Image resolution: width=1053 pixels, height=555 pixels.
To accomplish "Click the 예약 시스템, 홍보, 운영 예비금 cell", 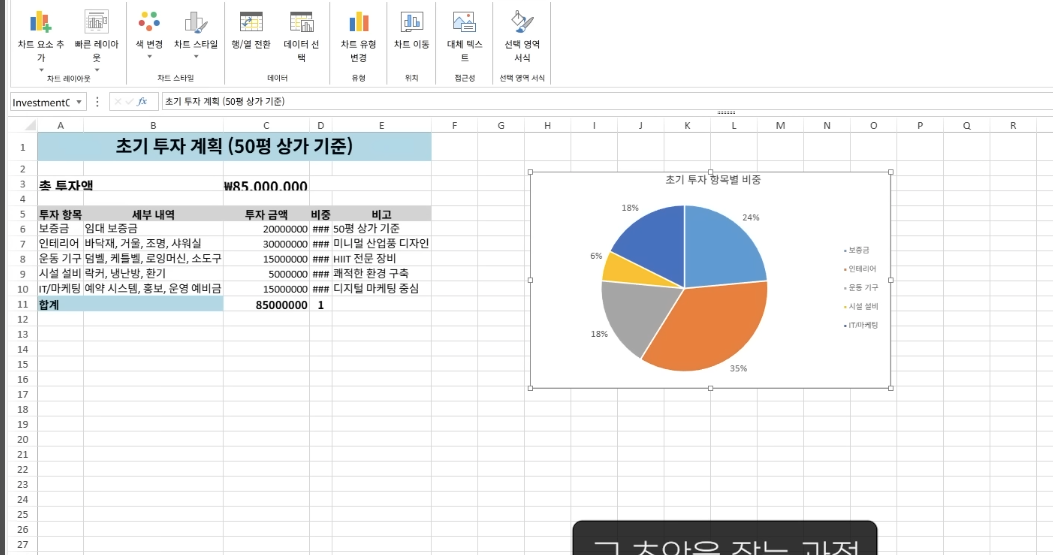I will click(x=153, y=288).
